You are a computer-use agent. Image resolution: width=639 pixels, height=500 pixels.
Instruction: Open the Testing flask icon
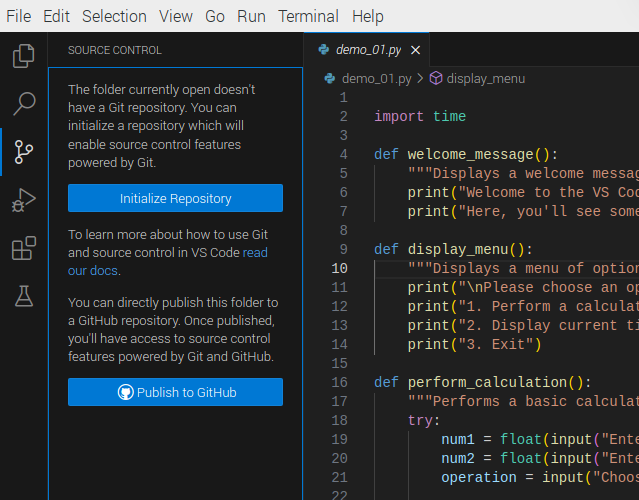24,296
